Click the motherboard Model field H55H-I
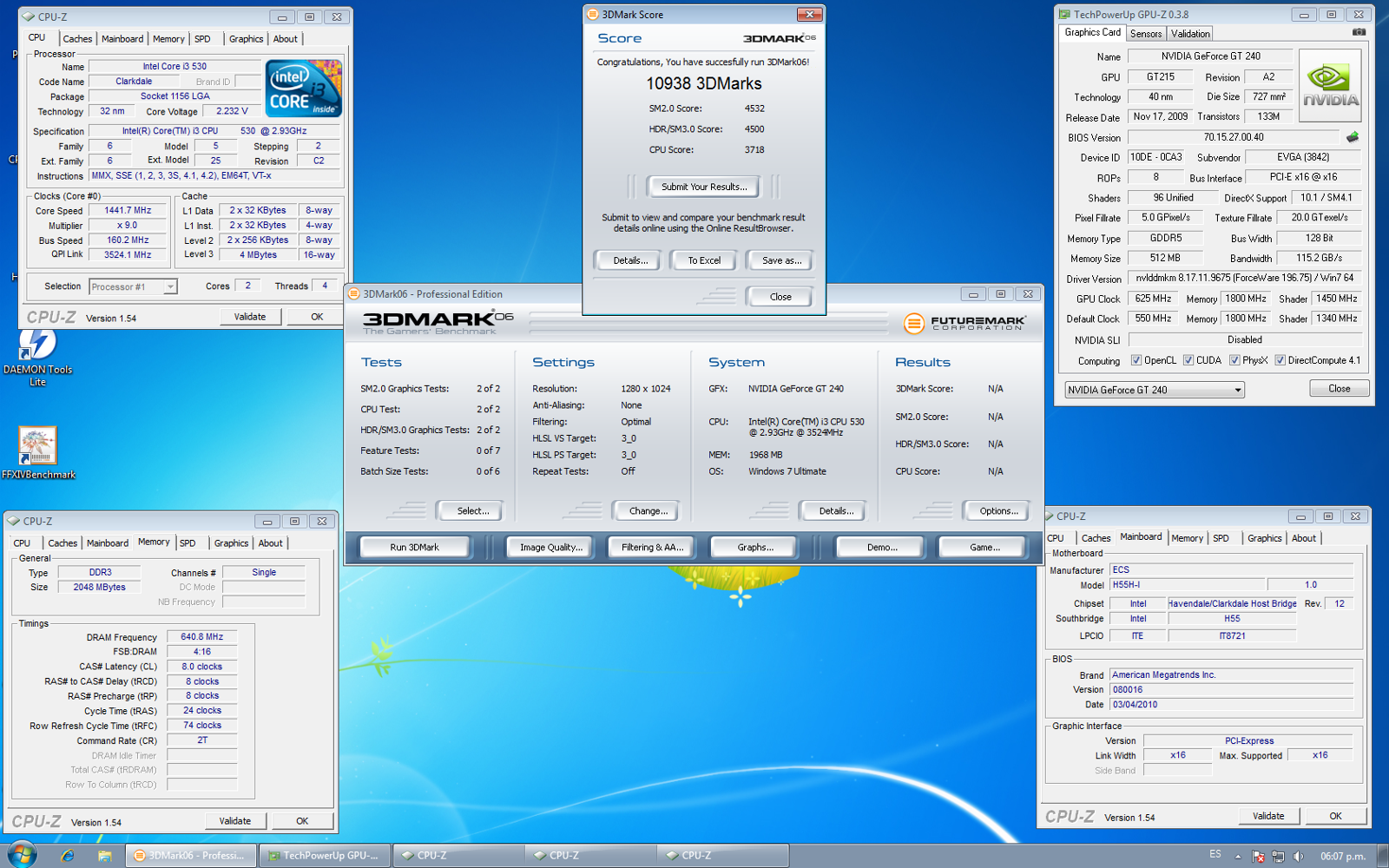1389x868 pixels. click(x=1187, y=585)
